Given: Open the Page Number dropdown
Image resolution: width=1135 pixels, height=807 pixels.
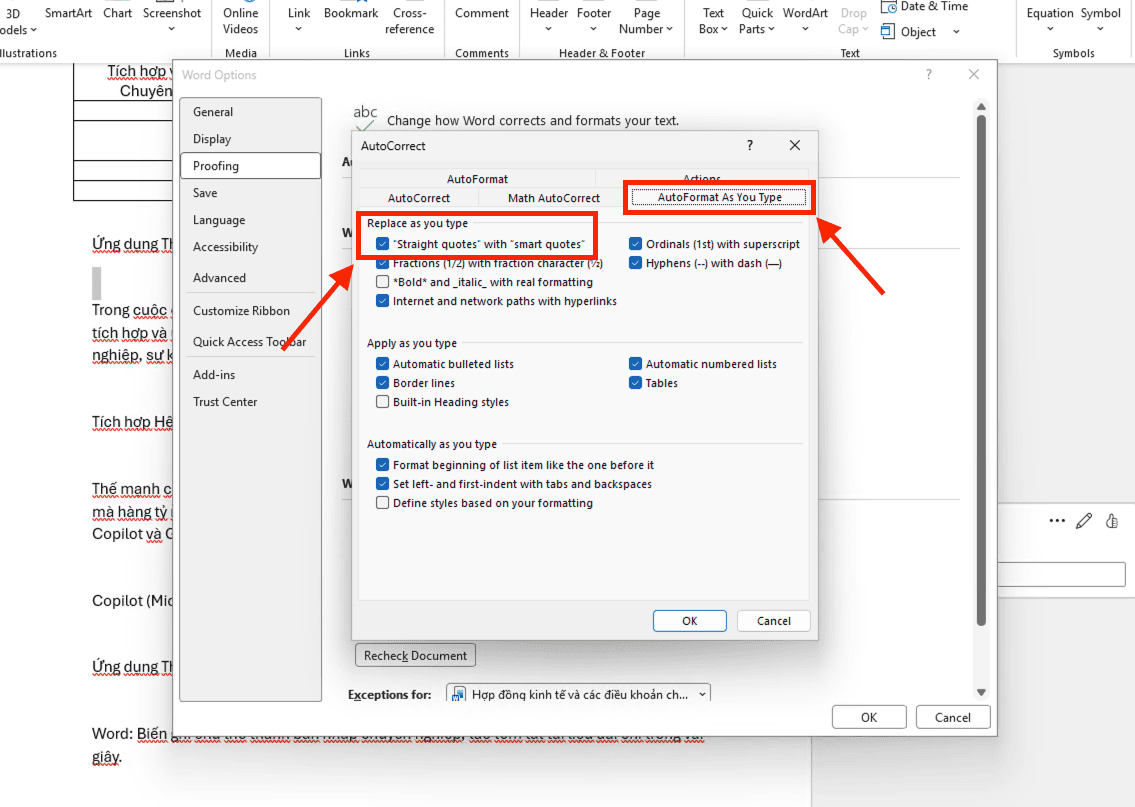Looking at the screenshot, I should (x=647, y=21).
